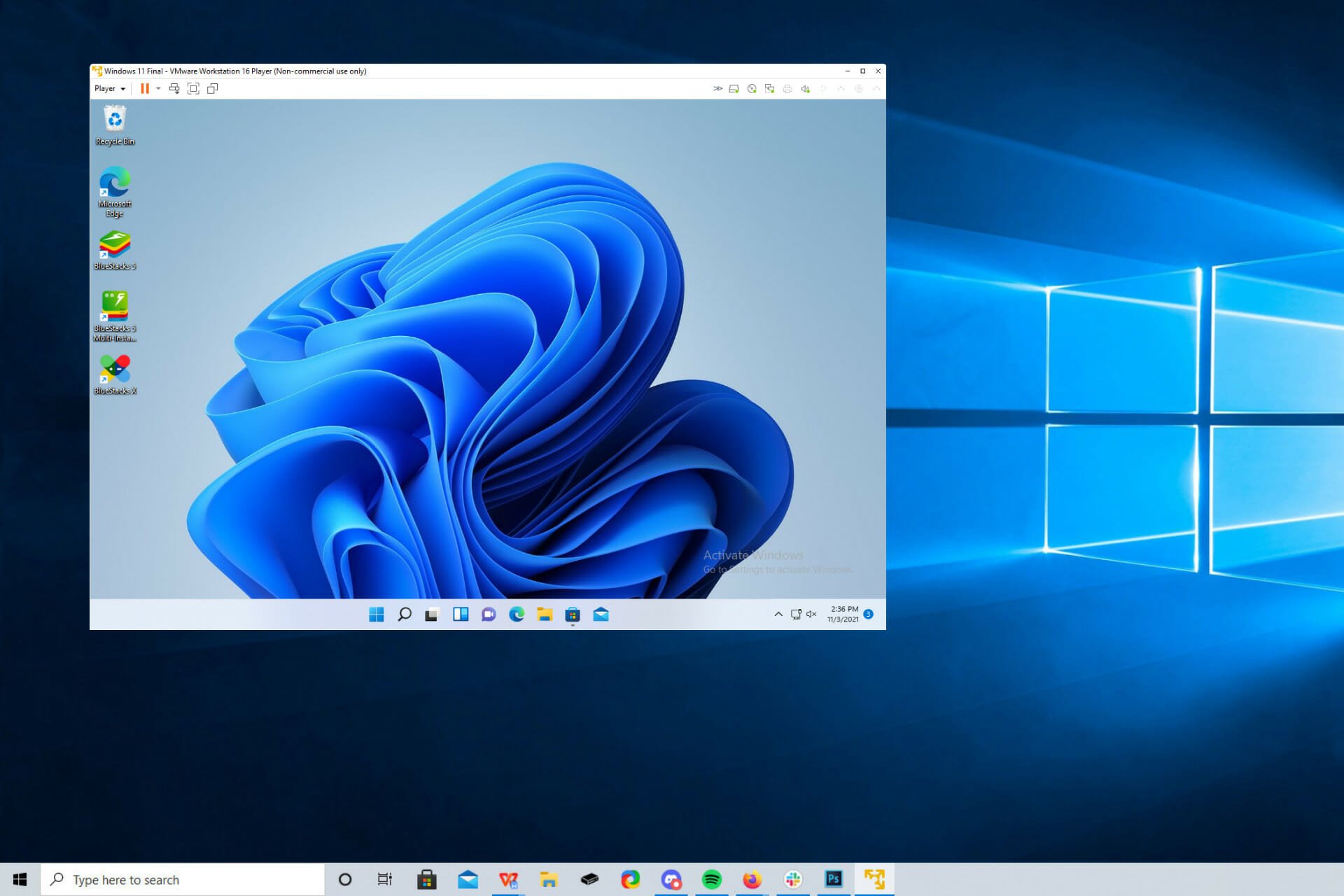Open Windows 11 Start button in guest
This screenshot has width=1344, height=896.
[377, 615]
